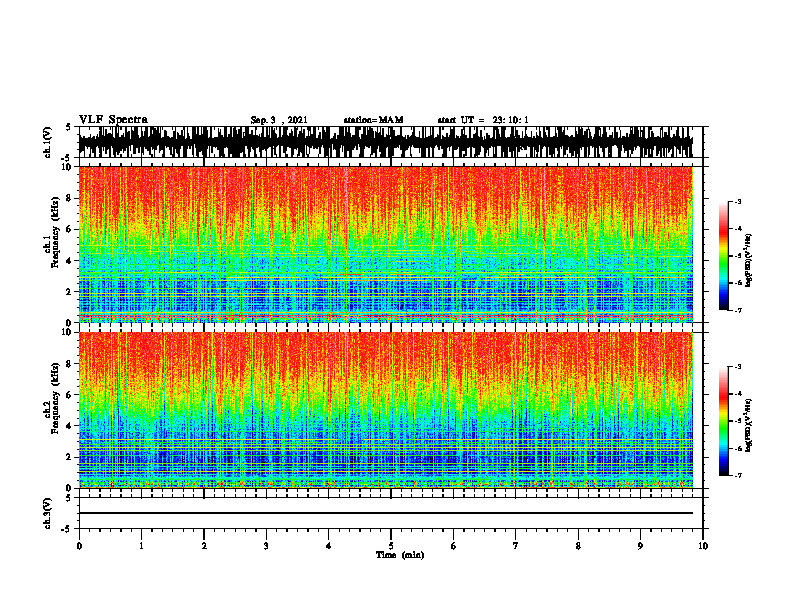Click the ch.1 frequency tick "4"
792x612 pixels.
70,261
